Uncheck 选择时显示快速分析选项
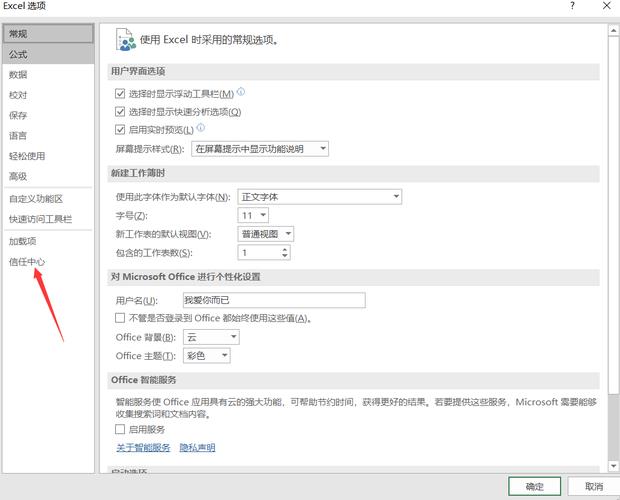 pyautogui.click(x=121, y=111)
